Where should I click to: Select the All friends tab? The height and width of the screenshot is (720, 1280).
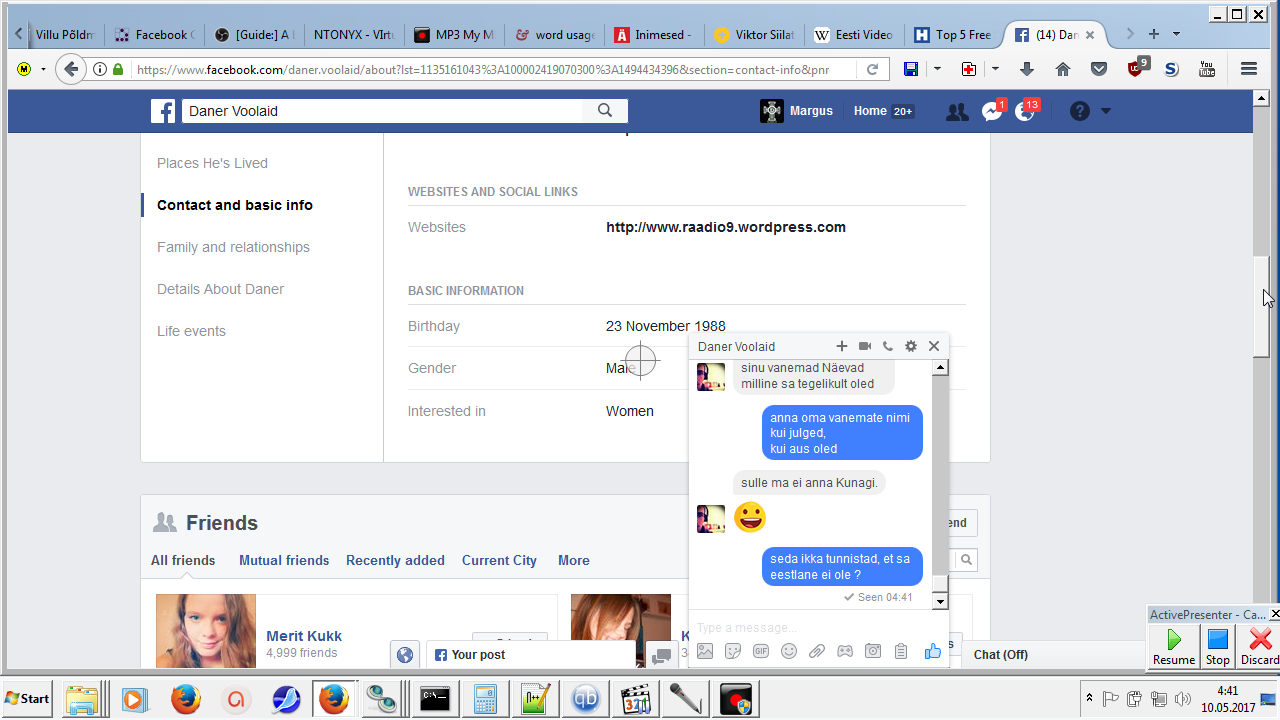tap(183, 560)
